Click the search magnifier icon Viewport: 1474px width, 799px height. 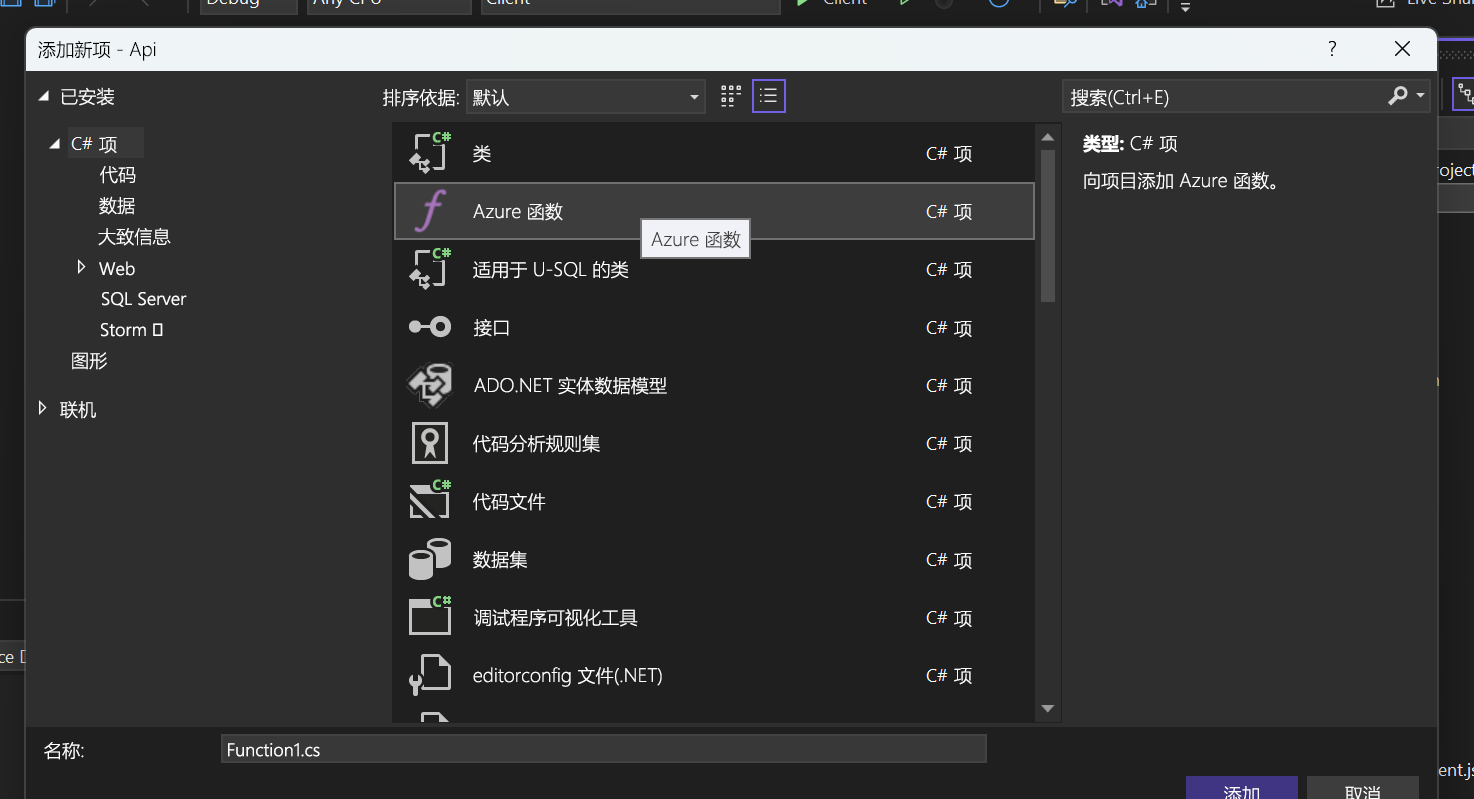tap(1398, 96)
